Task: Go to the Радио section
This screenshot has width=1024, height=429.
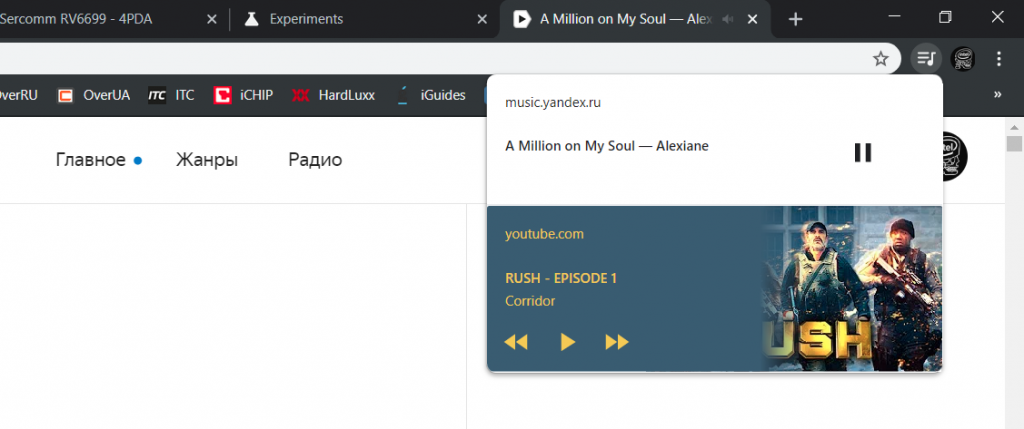Action: coord(315,160)
